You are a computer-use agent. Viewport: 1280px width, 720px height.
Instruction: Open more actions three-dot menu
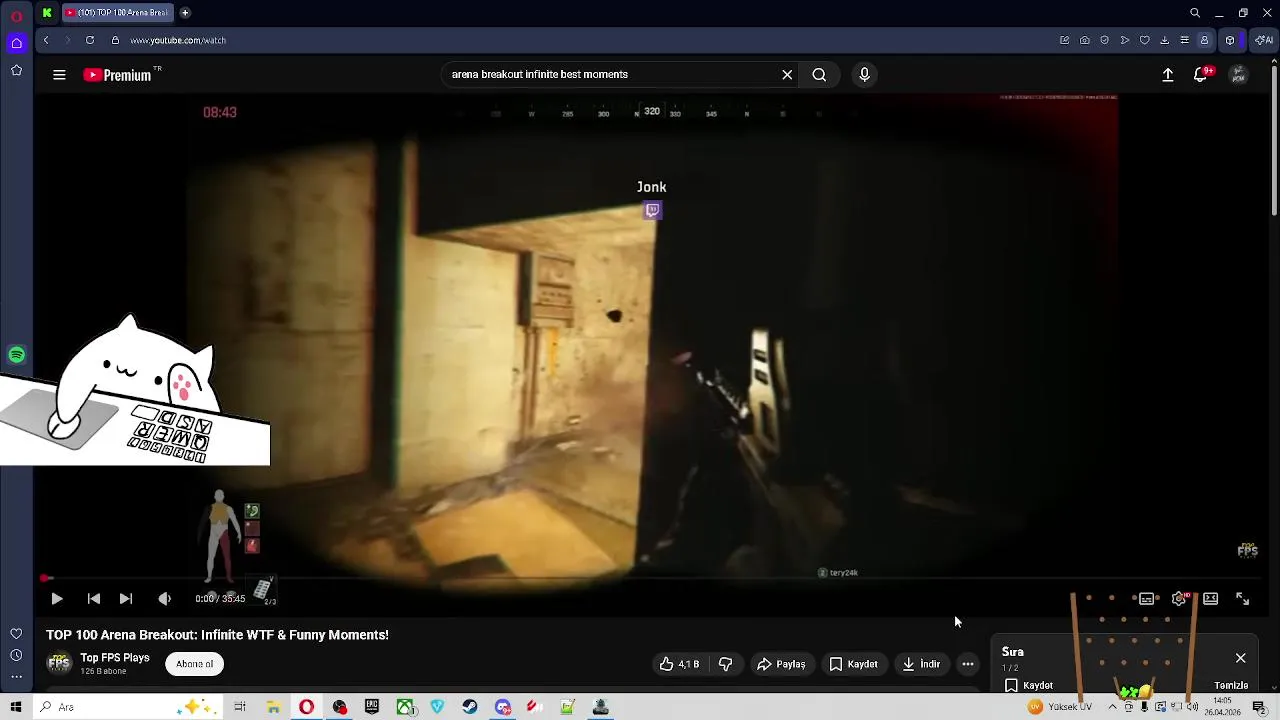pos(968,664)
